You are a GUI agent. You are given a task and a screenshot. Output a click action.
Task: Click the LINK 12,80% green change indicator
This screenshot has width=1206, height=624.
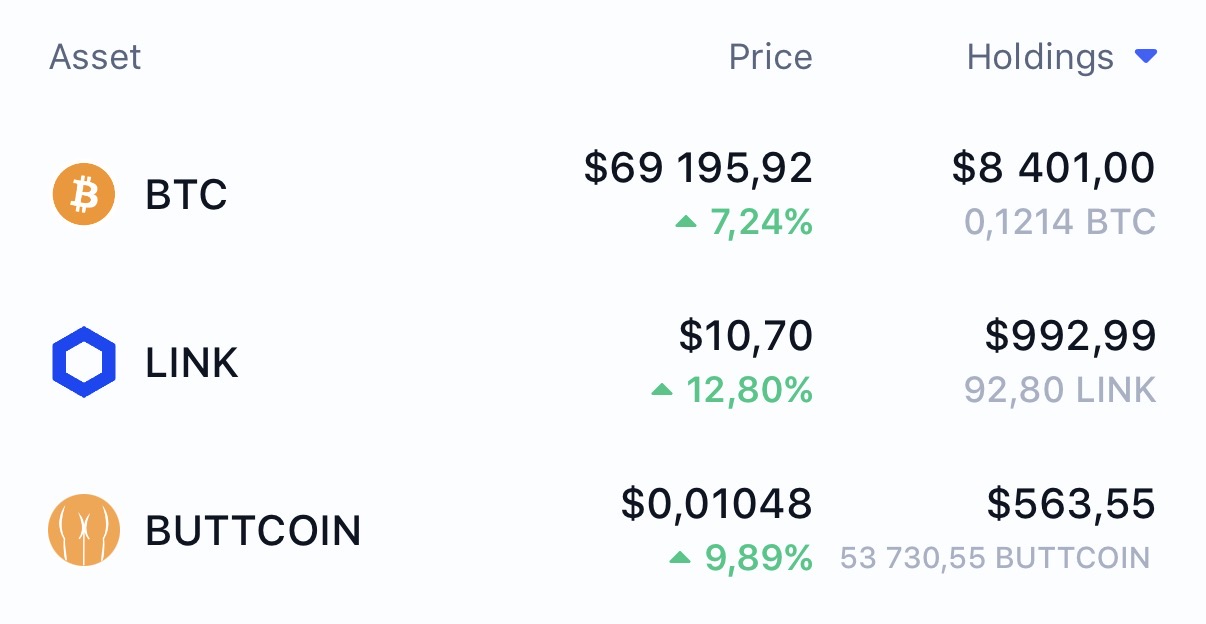[x=732, y=389]
